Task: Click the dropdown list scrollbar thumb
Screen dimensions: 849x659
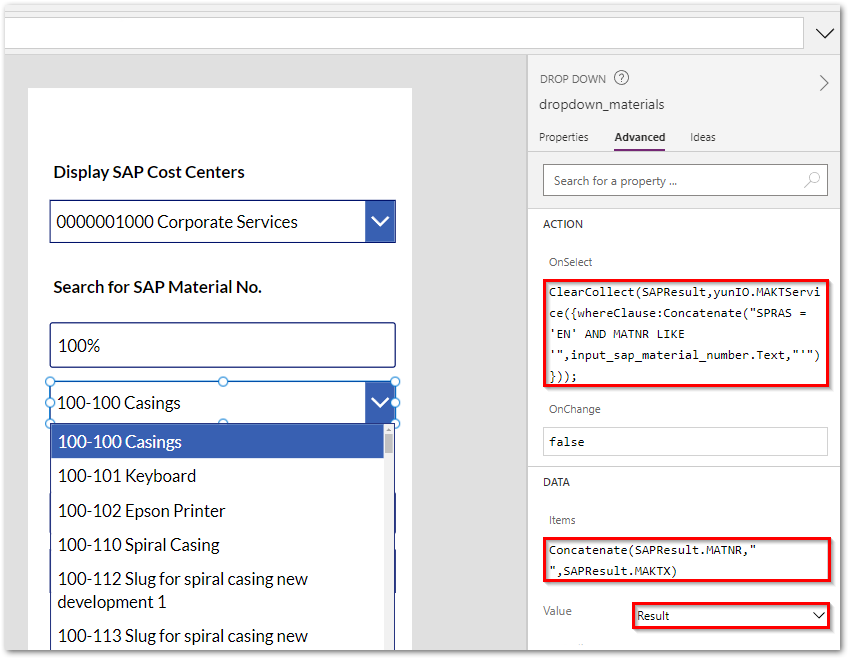Action: (x=388, y=443)
